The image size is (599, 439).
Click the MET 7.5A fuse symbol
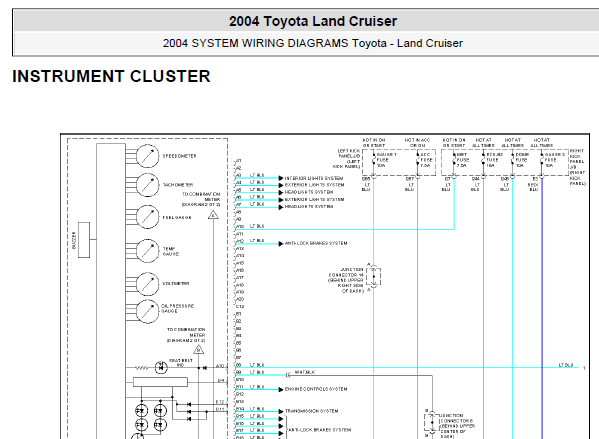tap(454, 159)
